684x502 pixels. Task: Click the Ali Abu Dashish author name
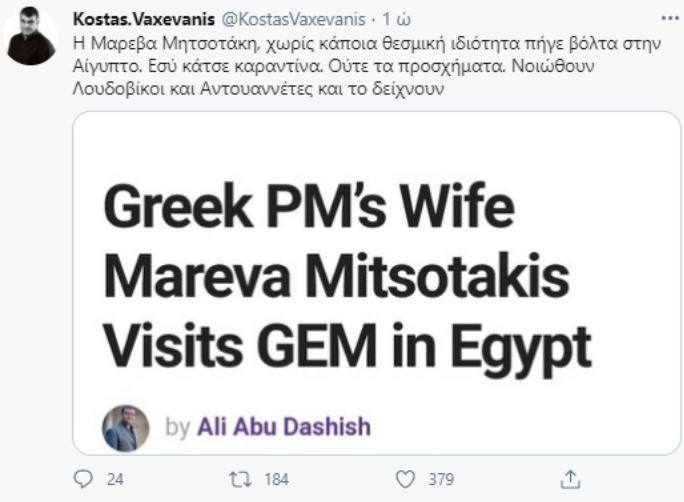[x=284, y=427]
